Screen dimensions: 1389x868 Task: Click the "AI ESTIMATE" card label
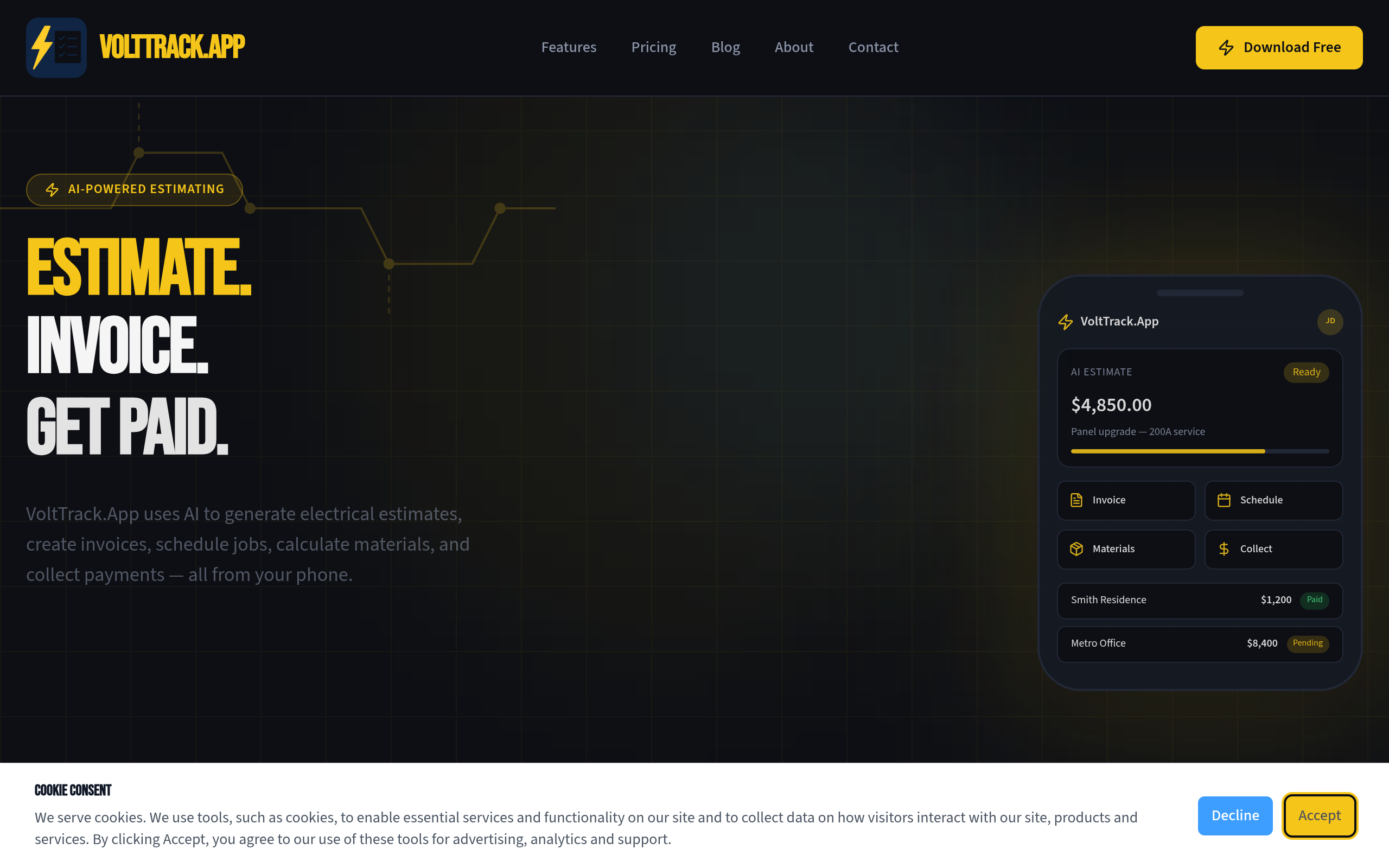pyautogui.click(x=1101, y=372)
